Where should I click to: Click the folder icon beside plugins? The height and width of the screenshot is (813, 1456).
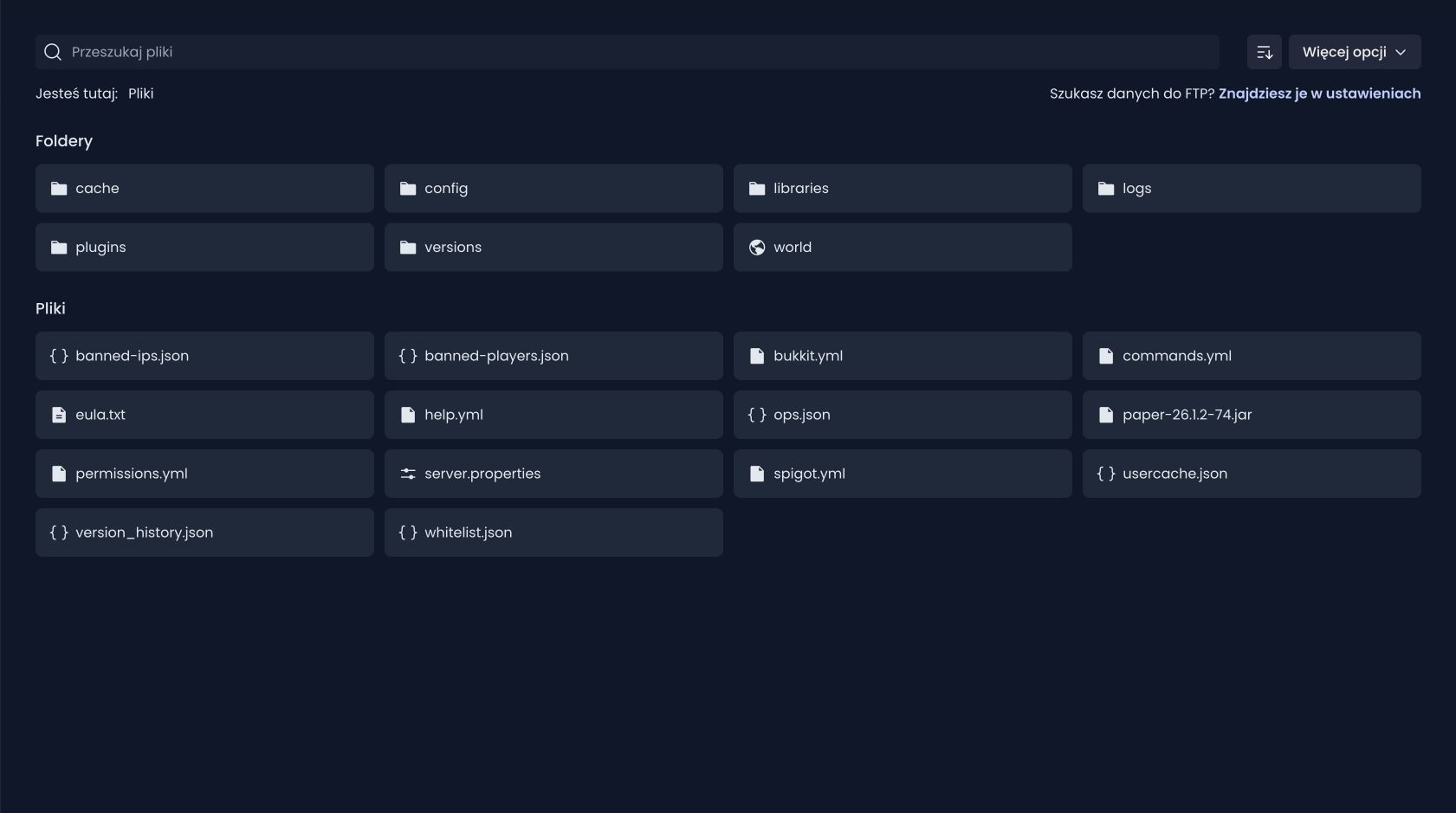[x=59, y=248]
